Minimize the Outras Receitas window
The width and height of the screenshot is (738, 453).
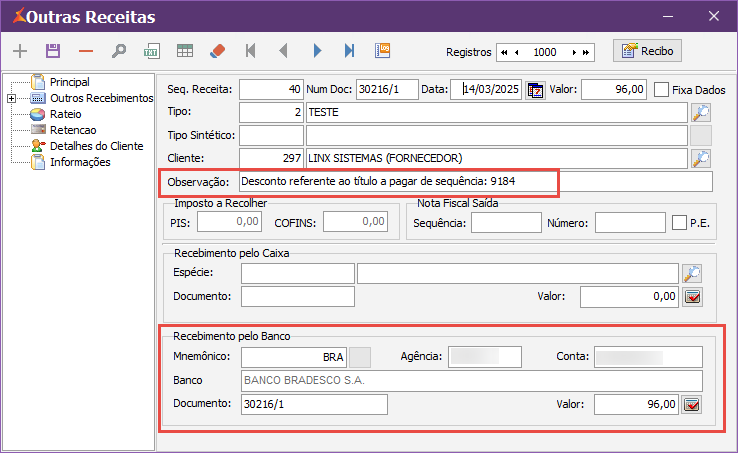click(x=668, y=16)
